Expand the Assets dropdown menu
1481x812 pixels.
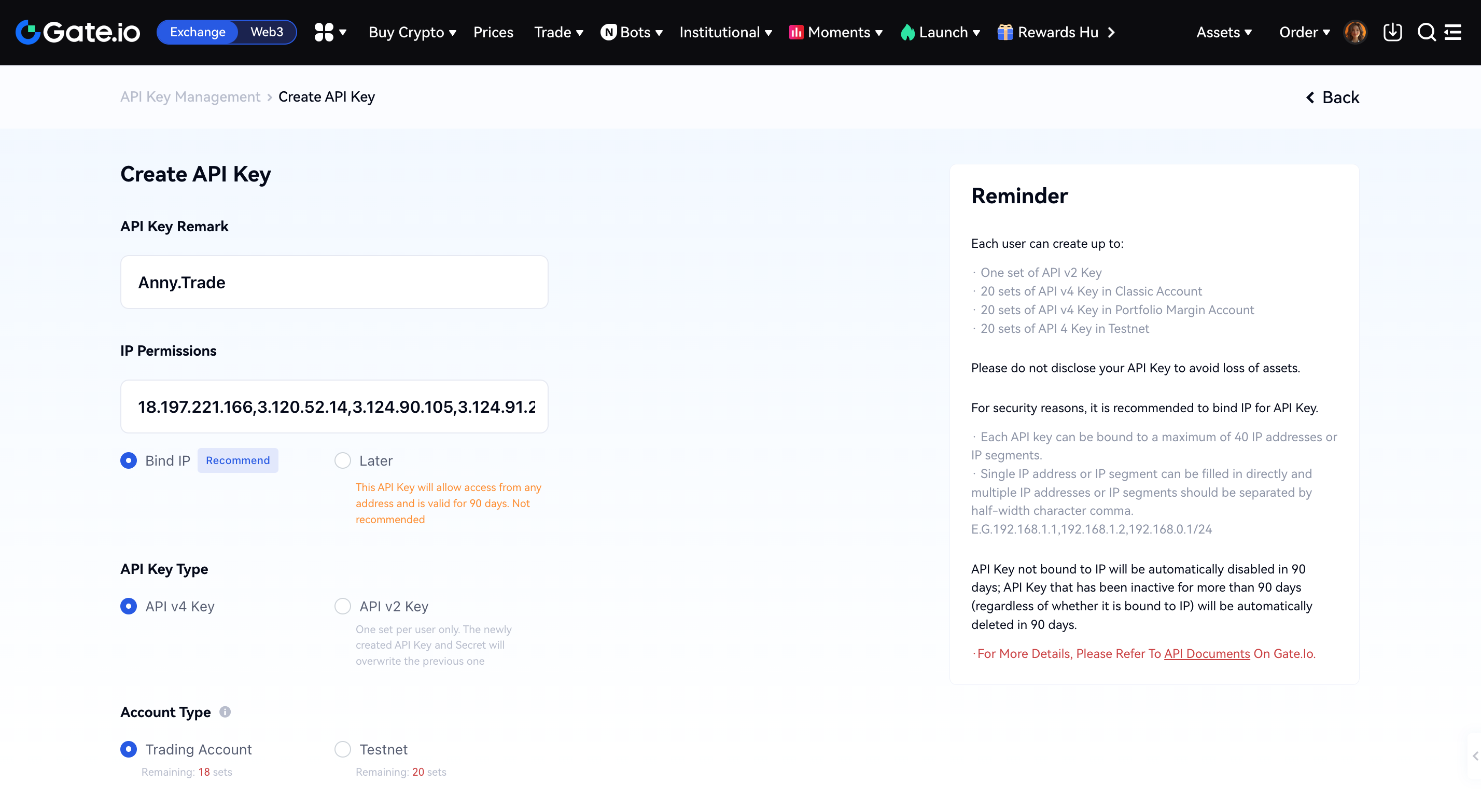click(x=1224, y=32)
